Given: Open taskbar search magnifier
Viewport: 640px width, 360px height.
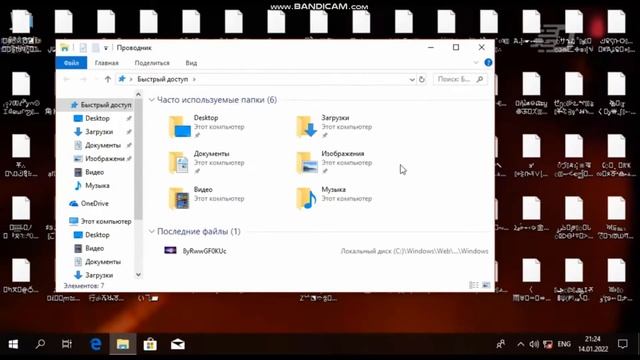Looking at the screenshot, I should tap(40, 344).
